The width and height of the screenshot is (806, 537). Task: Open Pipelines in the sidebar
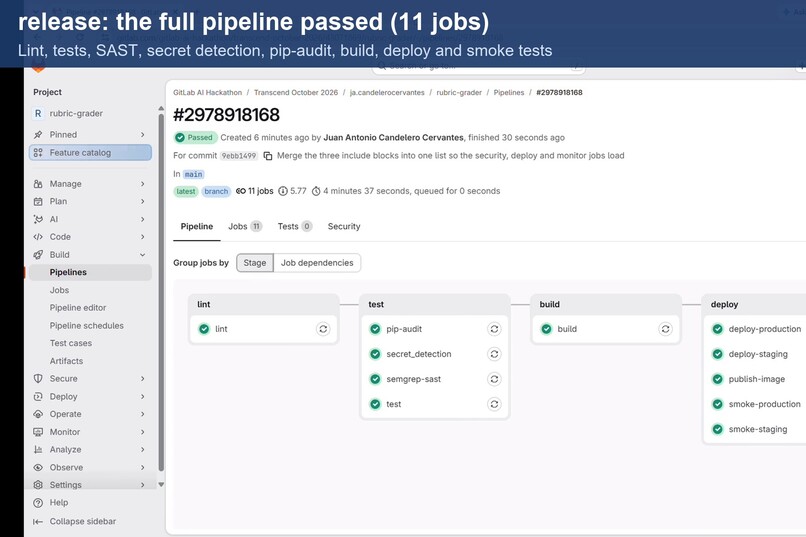(x=90, y=272)
